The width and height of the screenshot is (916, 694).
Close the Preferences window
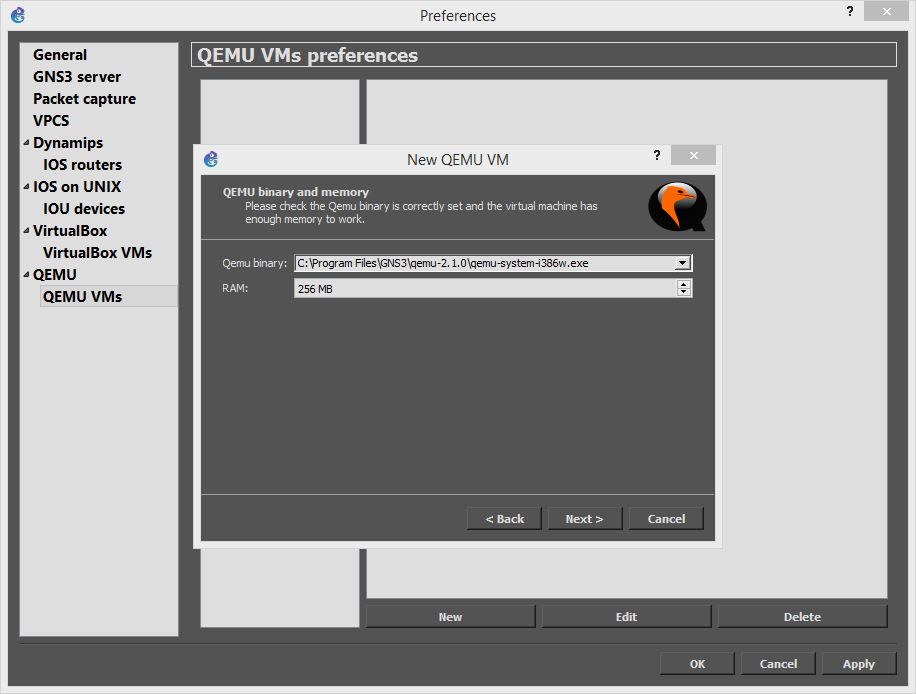(x=886, y=11)
